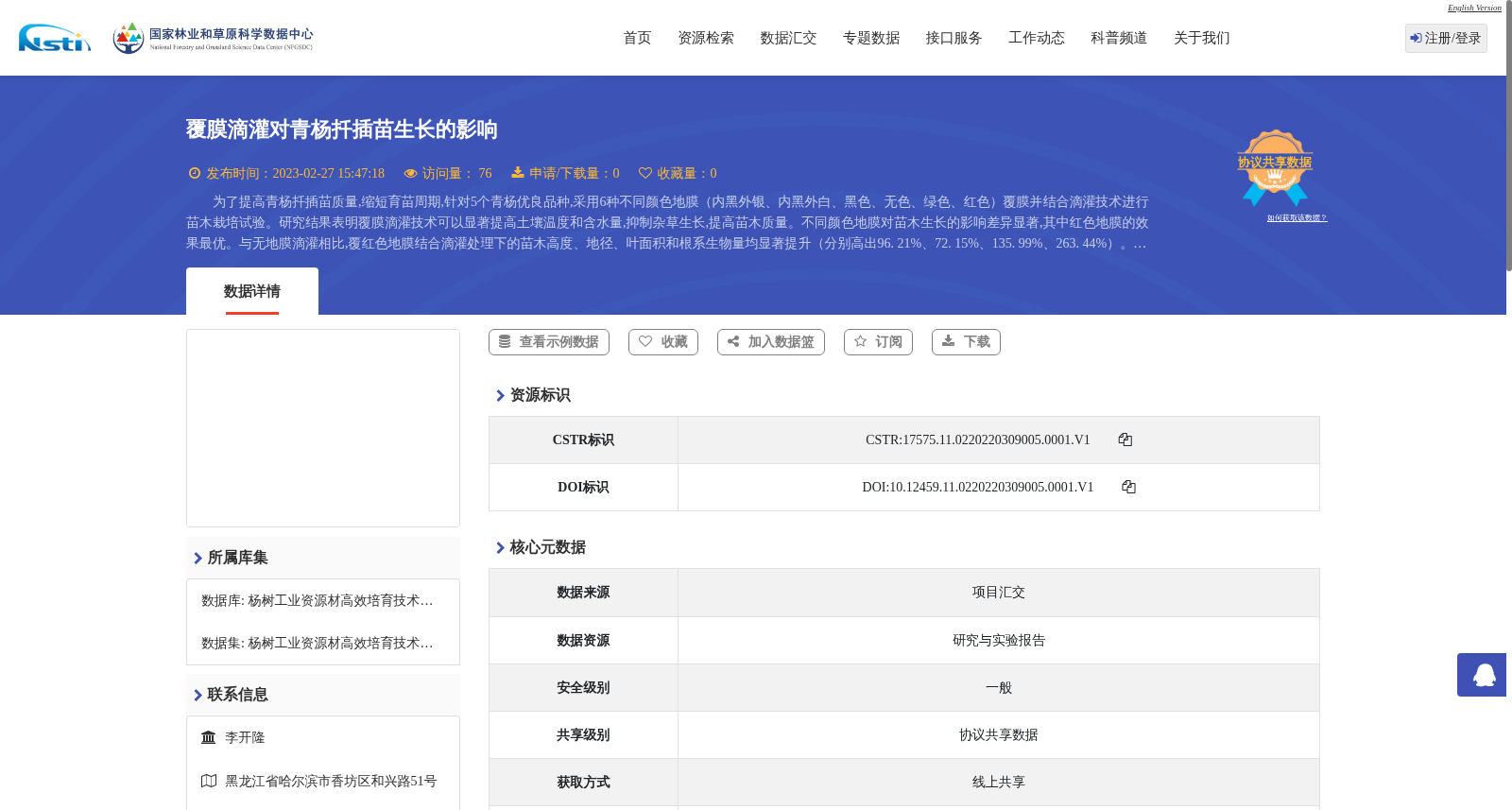Open 如何获取该数据 help link
The image size is (1512, 810).
(1297, 218)
